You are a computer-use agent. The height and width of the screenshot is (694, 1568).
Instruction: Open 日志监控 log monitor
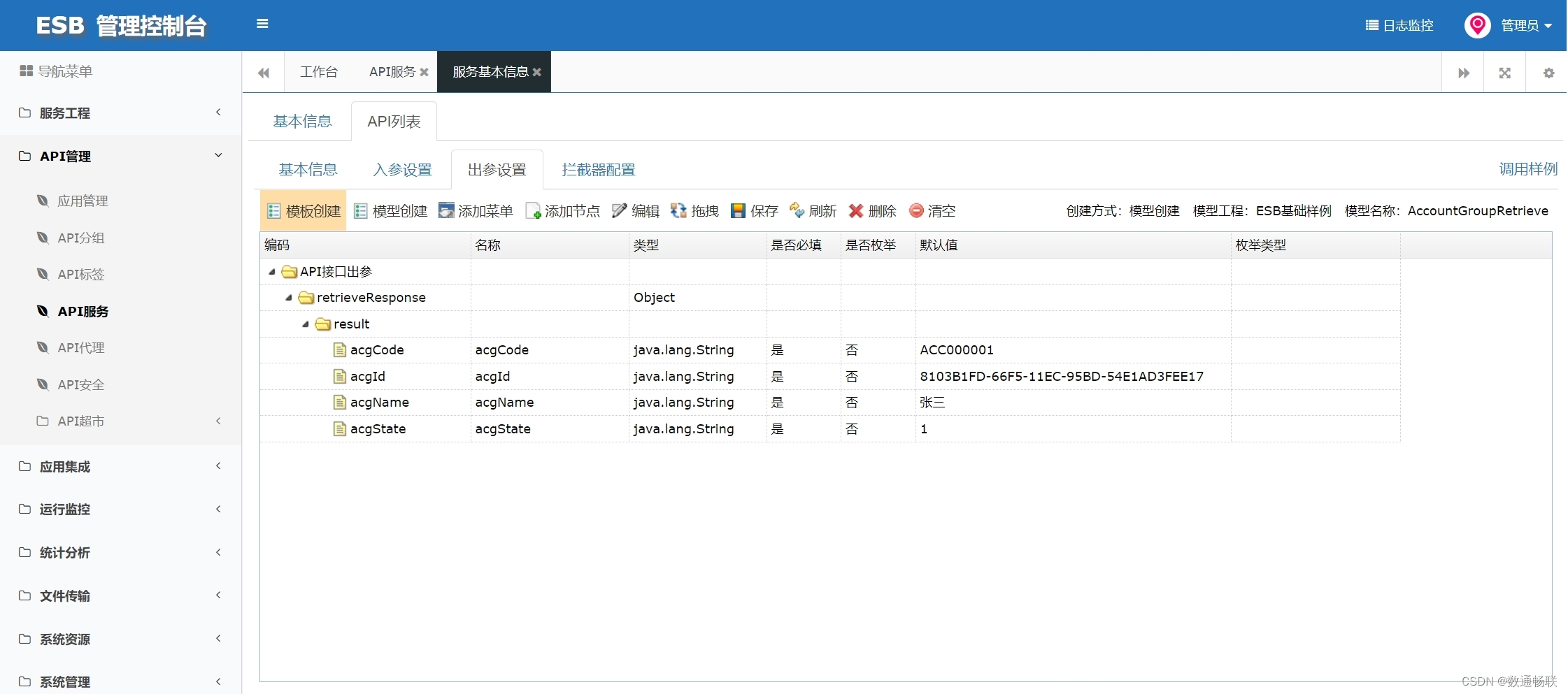click(x=1399, y=26)
